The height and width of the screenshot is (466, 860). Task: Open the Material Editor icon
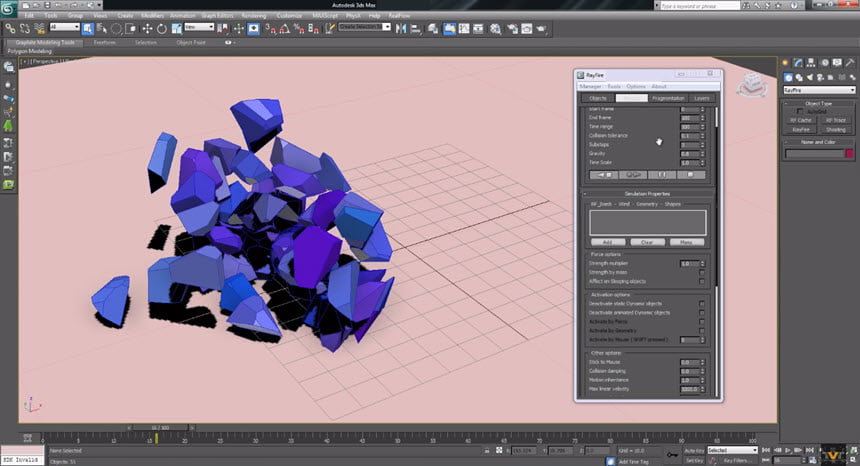tap(495, 28)
